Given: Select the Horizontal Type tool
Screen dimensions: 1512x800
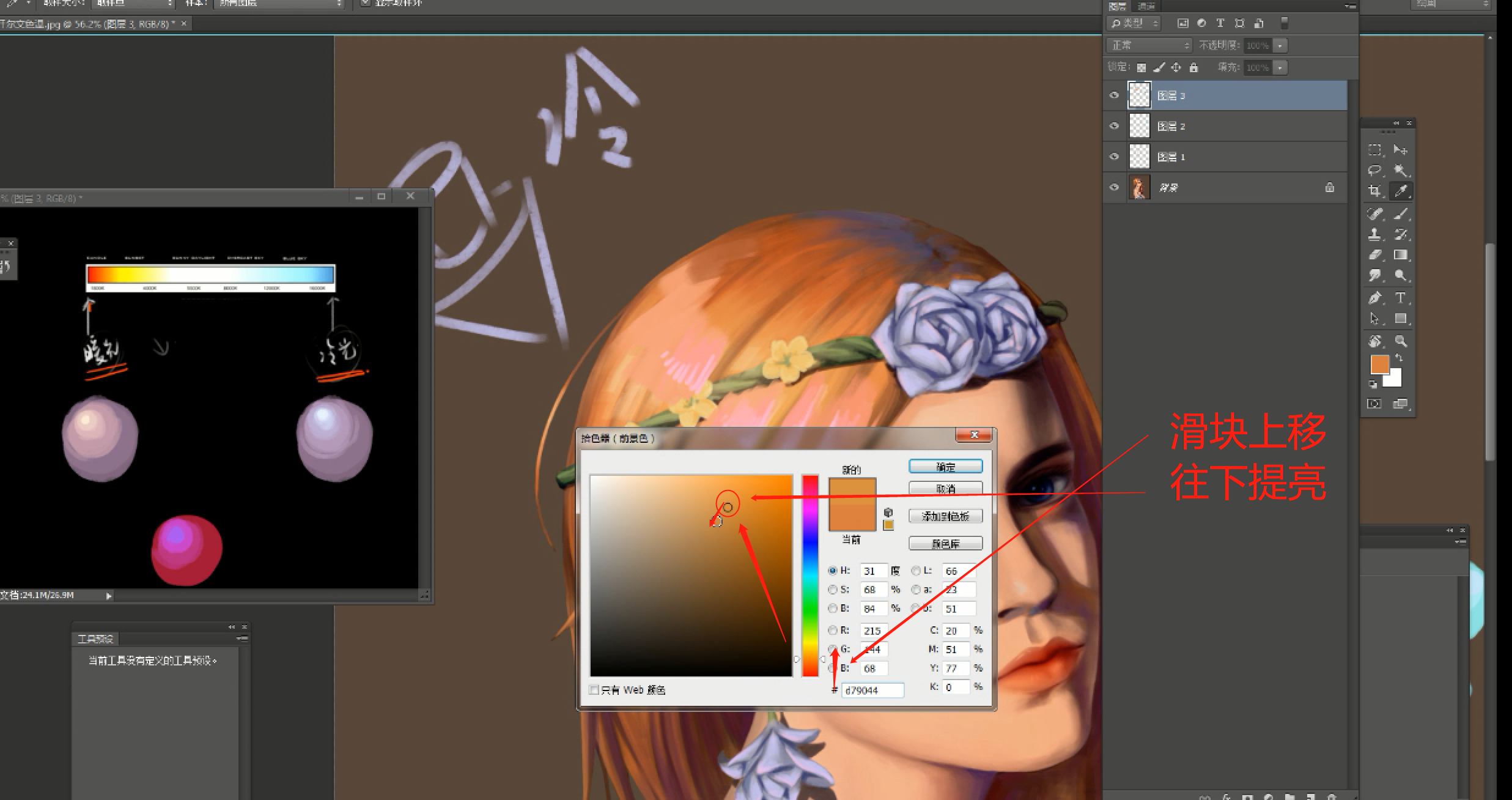Looking at the screenshot, I should [x=1401, y=298].
